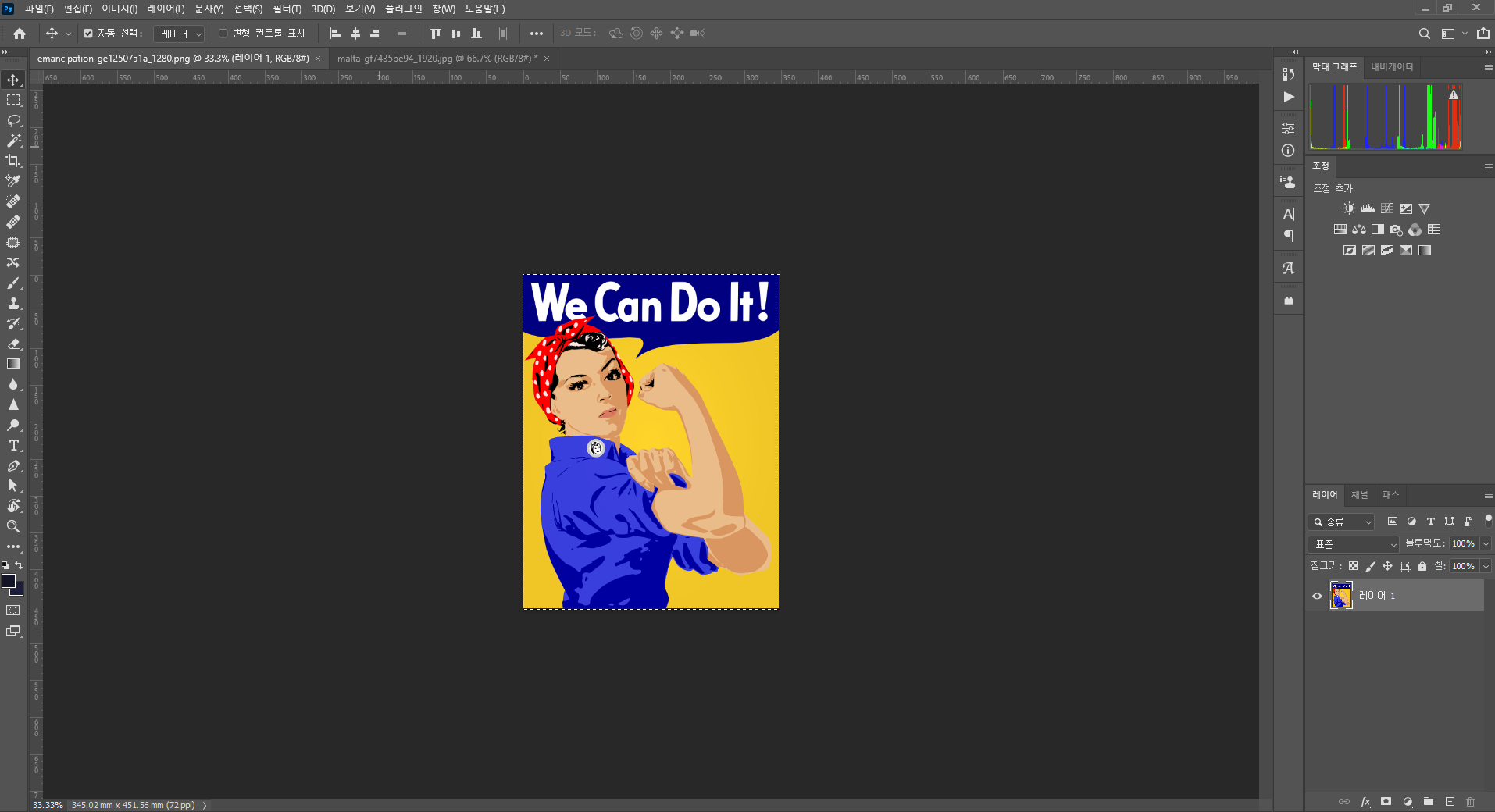Select the Eyedropper tool
Image resolution: width=1495 pixels, height=812 pixels.
[13, 181]
